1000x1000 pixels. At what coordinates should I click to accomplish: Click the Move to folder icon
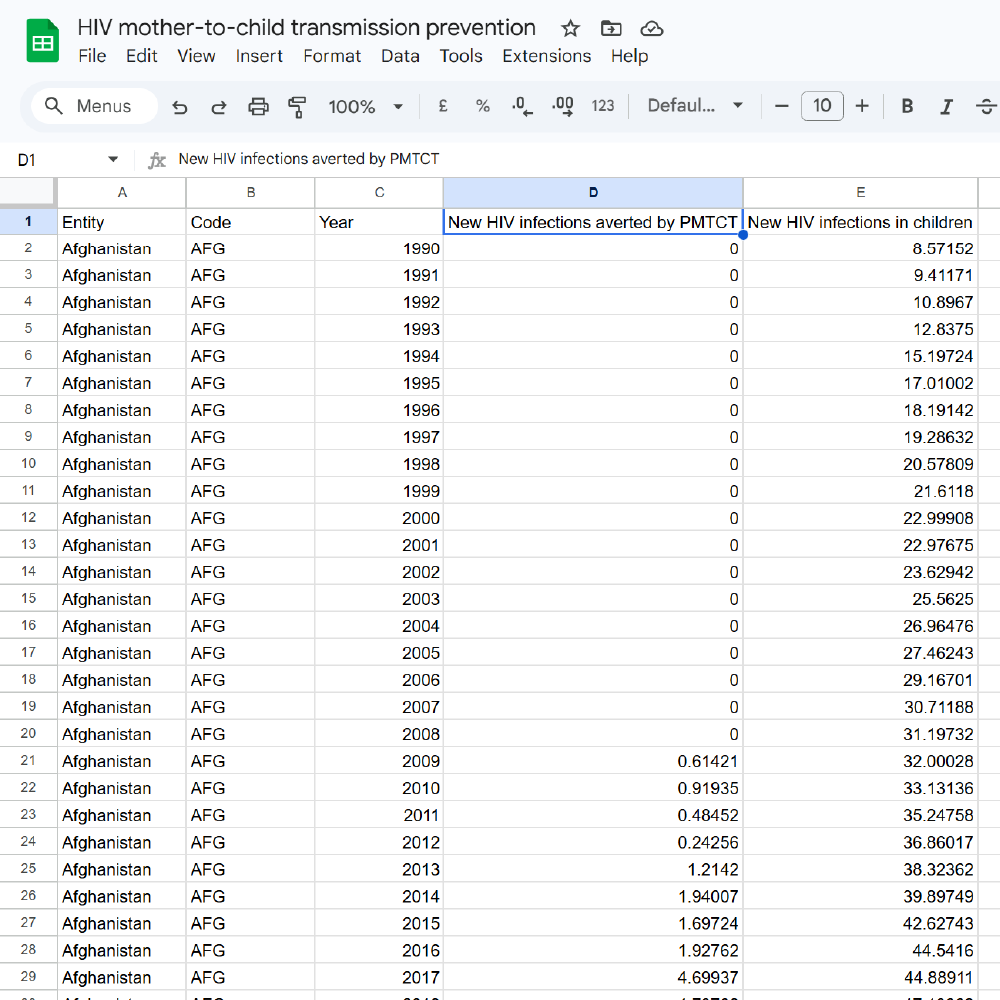pos(611,29)
